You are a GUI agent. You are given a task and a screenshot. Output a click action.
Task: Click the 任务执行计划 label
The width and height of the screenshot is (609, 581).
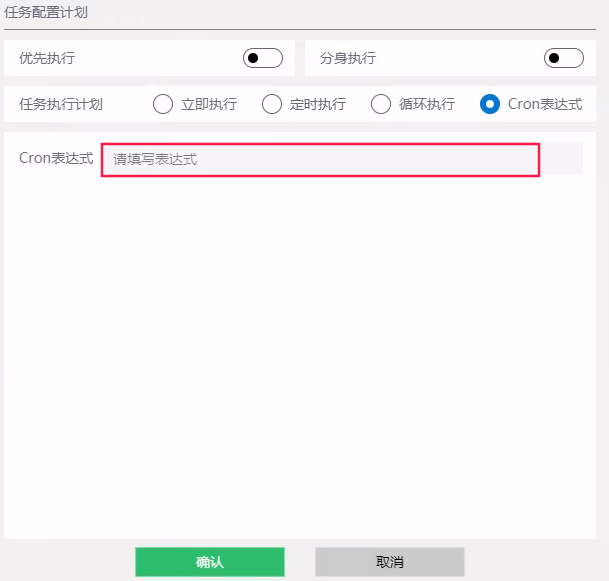pos(61,104)
